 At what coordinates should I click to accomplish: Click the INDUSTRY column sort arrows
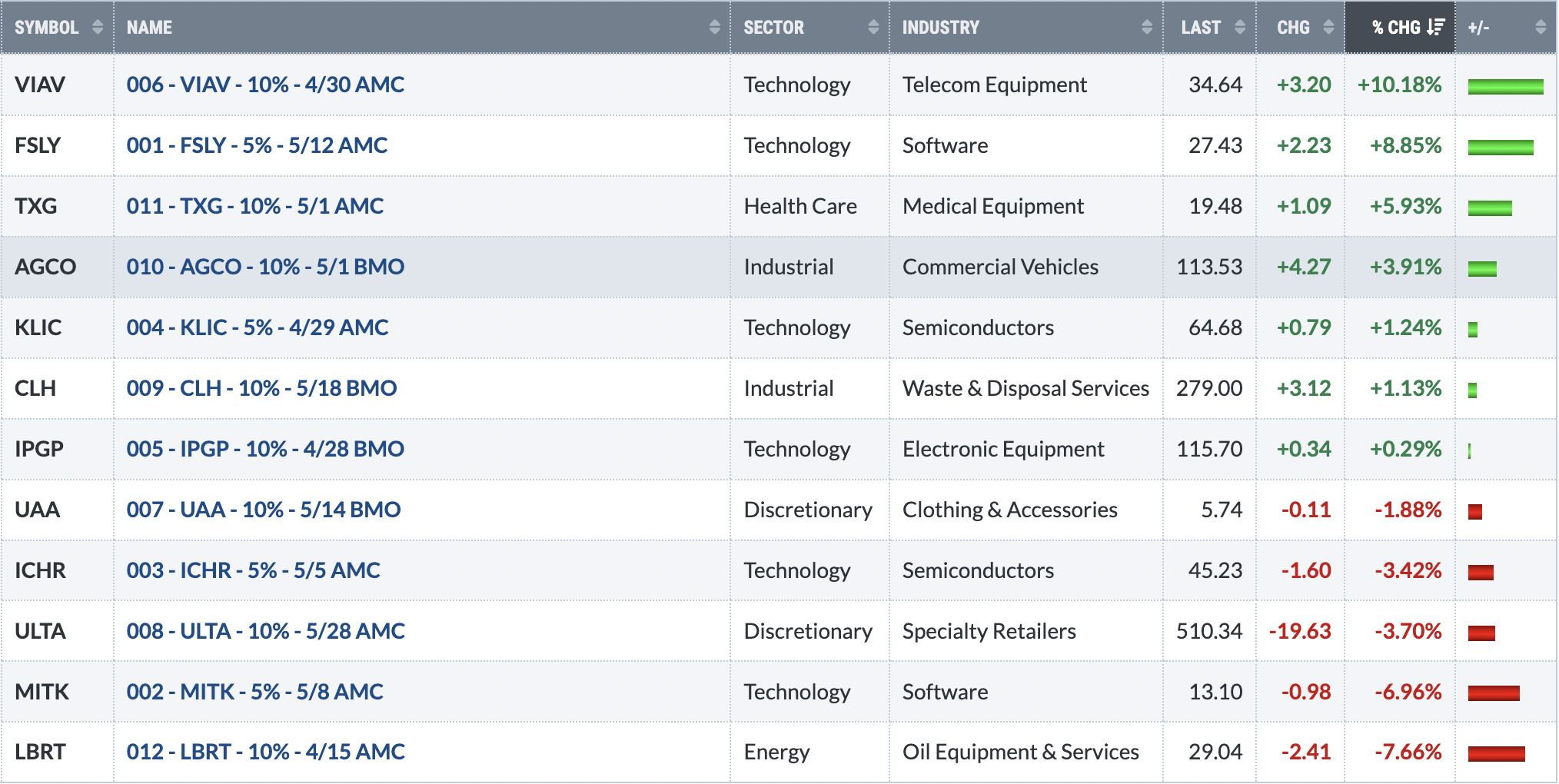coord(1147,28)
